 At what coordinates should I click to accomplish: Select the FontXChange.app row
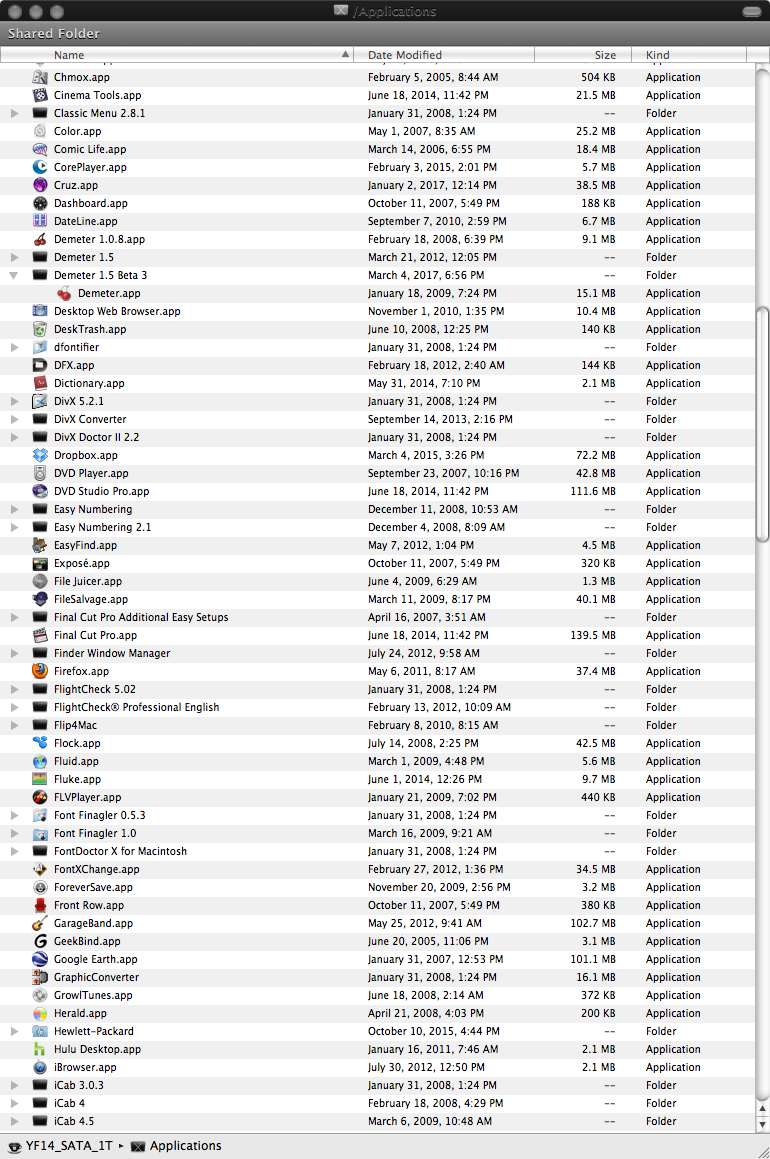click(x=378, y=869)
